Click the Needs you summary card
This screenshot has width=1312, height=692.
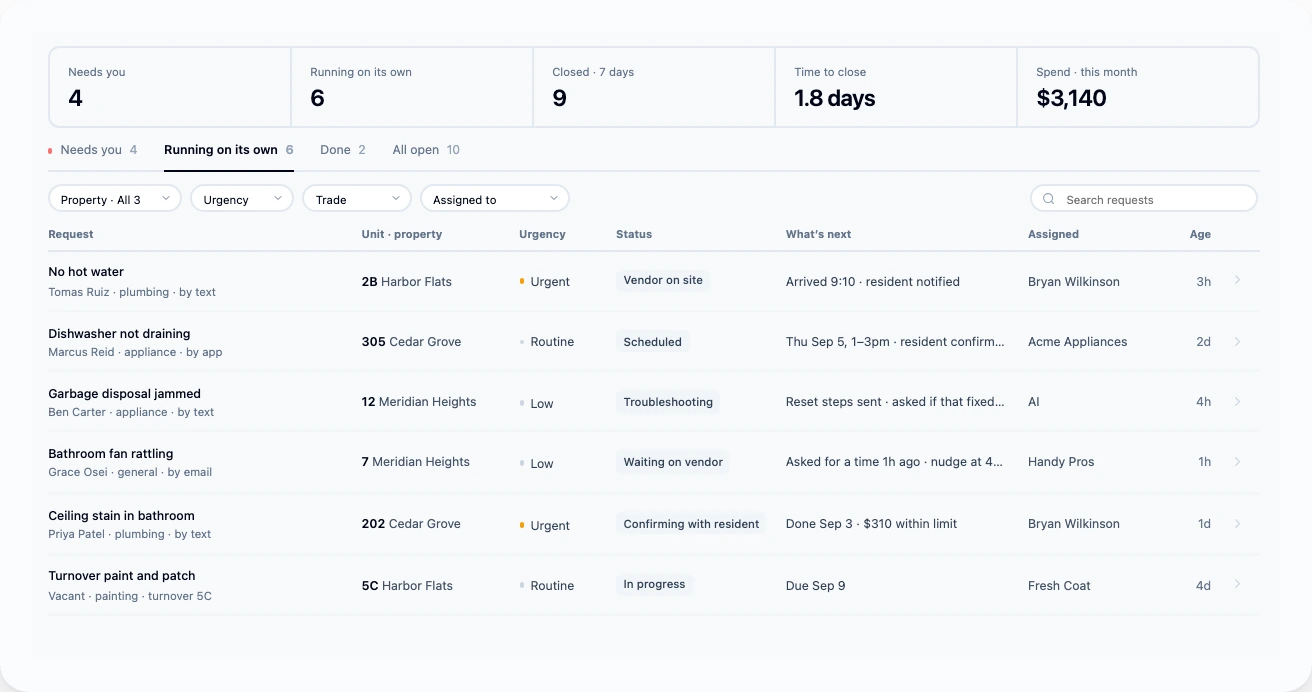(170, 87)
